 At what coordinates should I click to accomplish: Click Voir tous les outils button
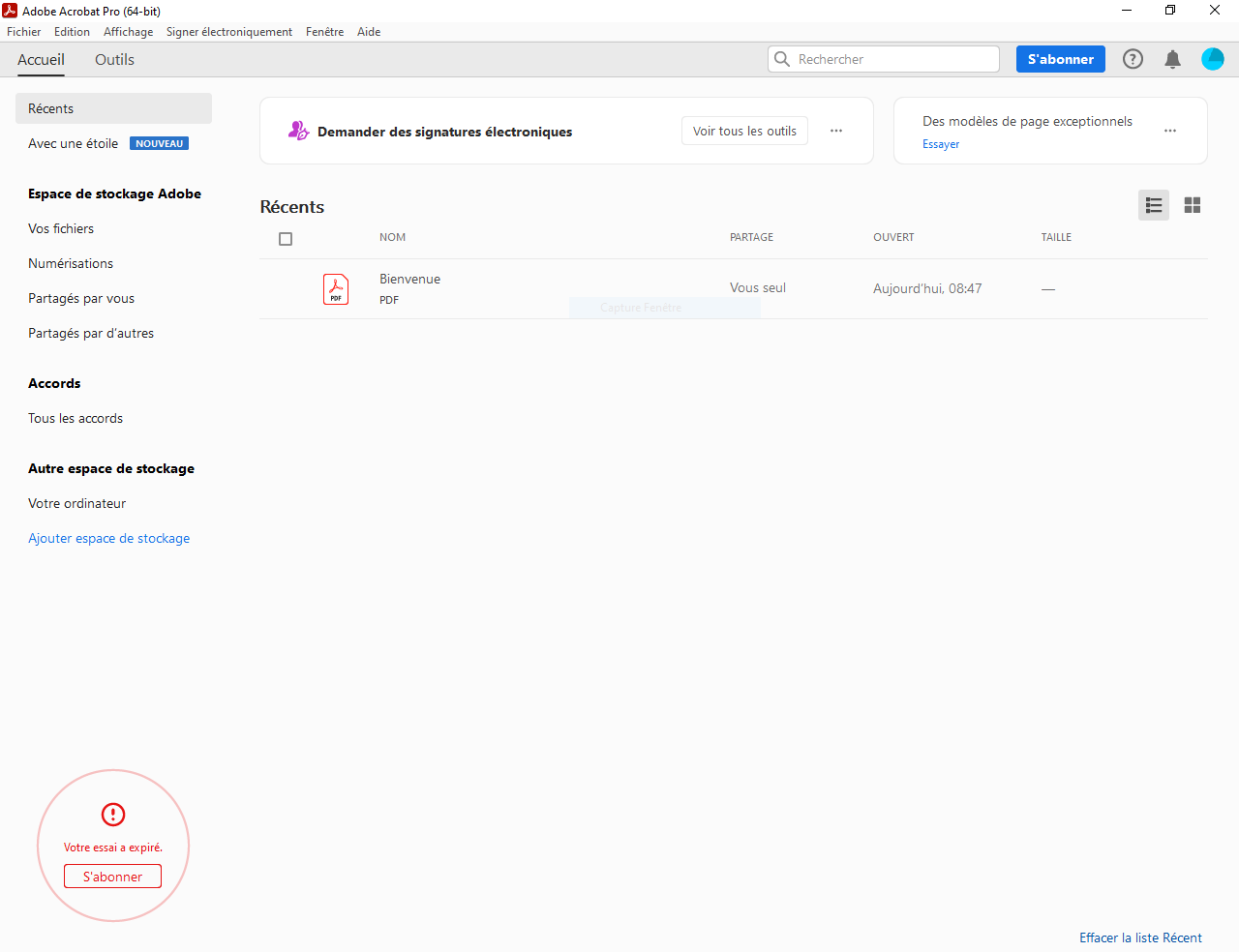pos(744,131)
